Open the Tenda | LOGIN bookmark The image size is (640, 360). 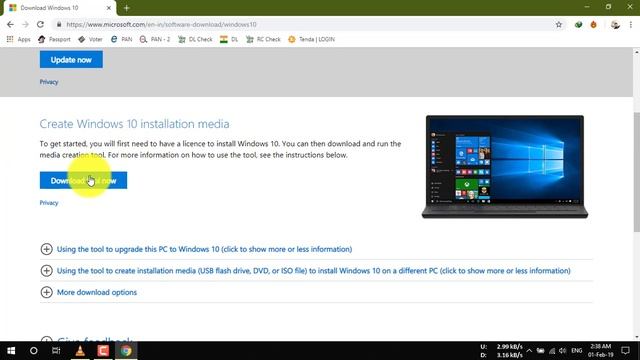tap(311, 39)
